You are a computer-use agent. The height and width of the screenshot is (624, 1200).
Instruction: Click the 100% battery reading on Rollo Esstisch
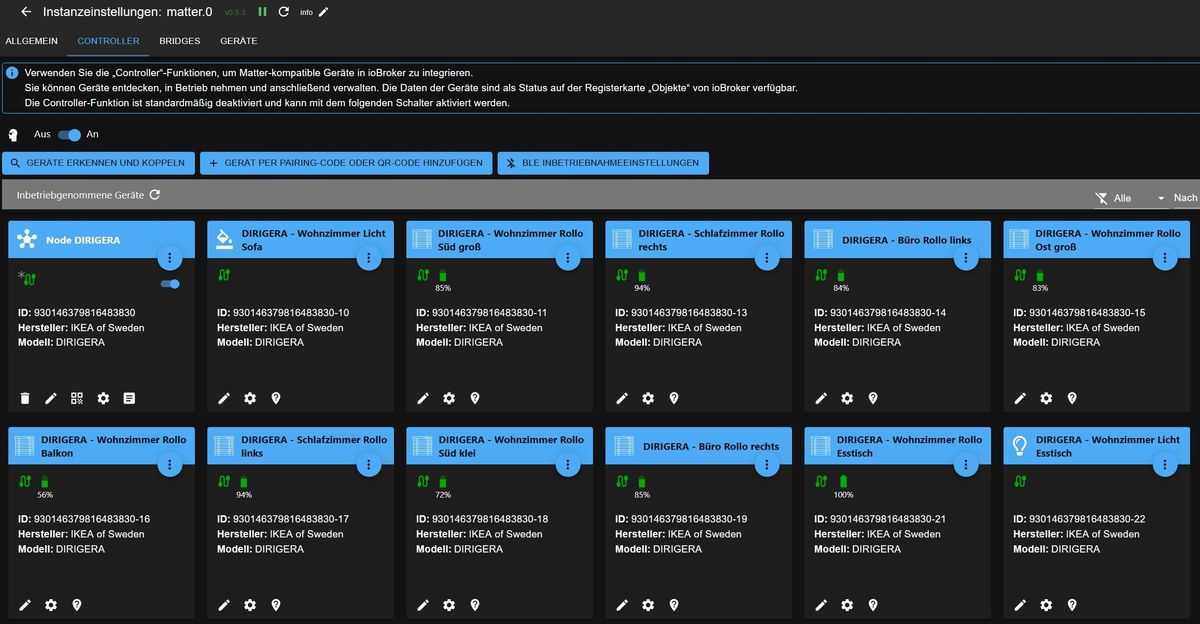pos(844,495)
